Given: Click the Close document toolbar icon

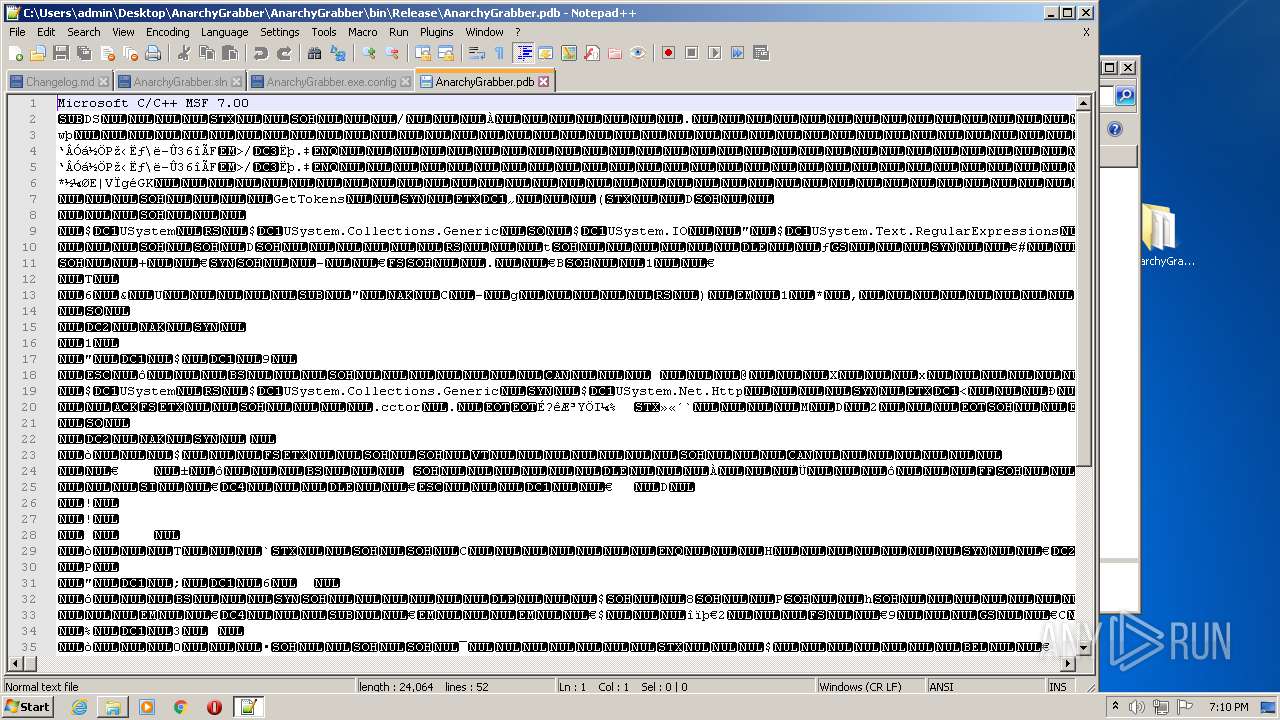Looking at the screenshot, I should (x=107, y=53).
